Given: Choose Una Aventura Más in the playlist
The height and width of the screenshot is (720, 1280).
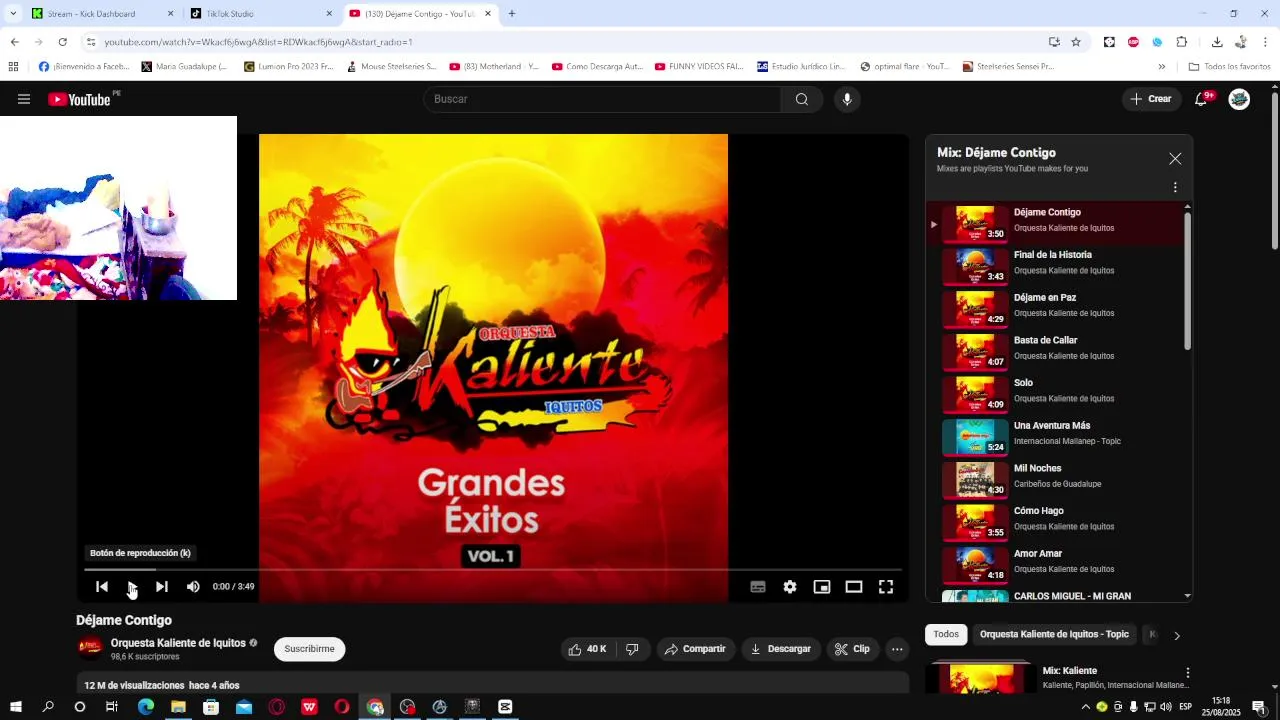Looking at the screenshot, I should point(1056,437).
